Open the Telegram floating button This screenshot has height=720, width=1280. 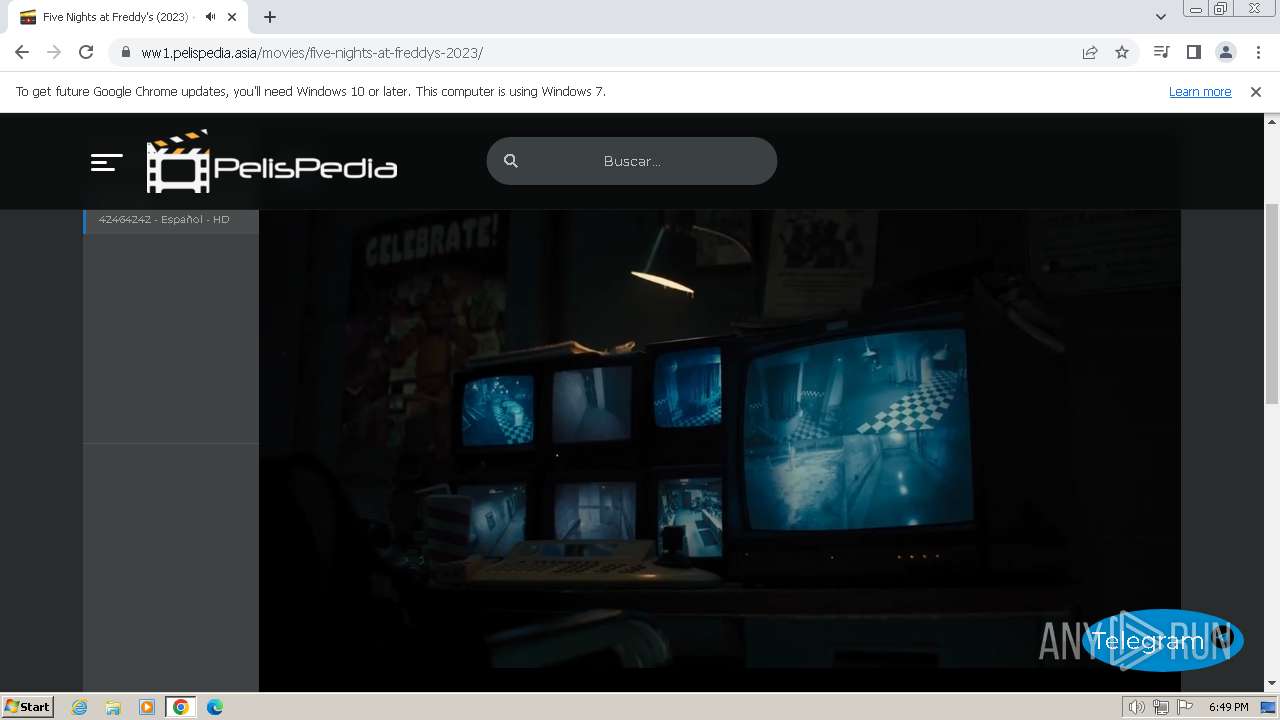1162,640
